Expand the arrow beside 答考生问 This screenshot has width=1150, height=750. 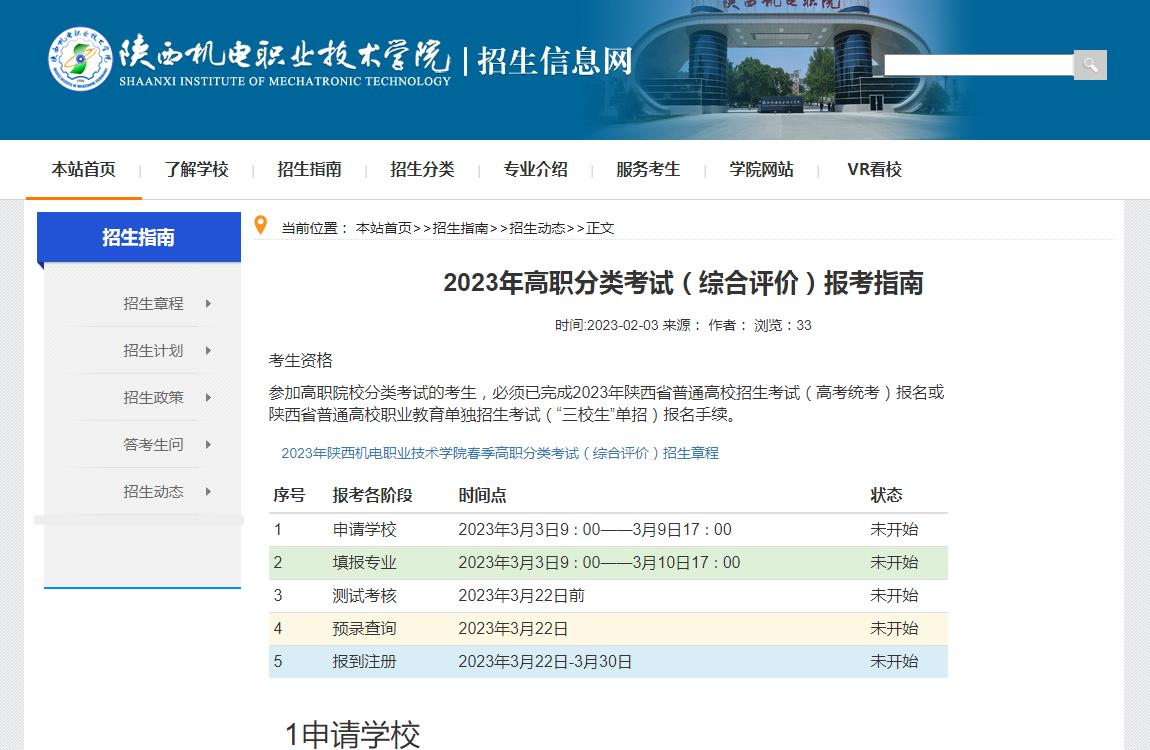[x=208, y=444]
